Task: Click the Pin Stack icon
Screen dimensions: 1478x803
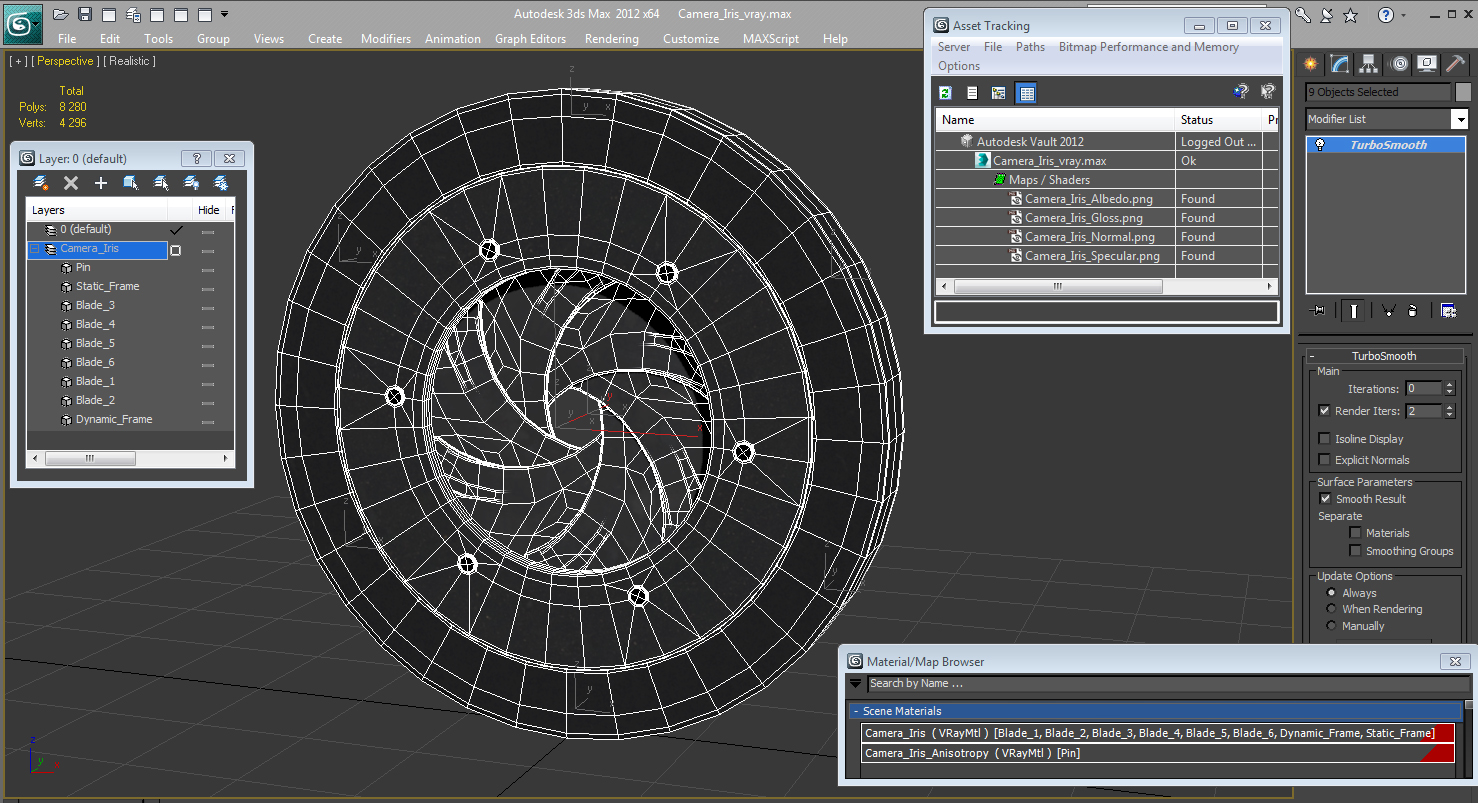Action: coord(1318,311)
